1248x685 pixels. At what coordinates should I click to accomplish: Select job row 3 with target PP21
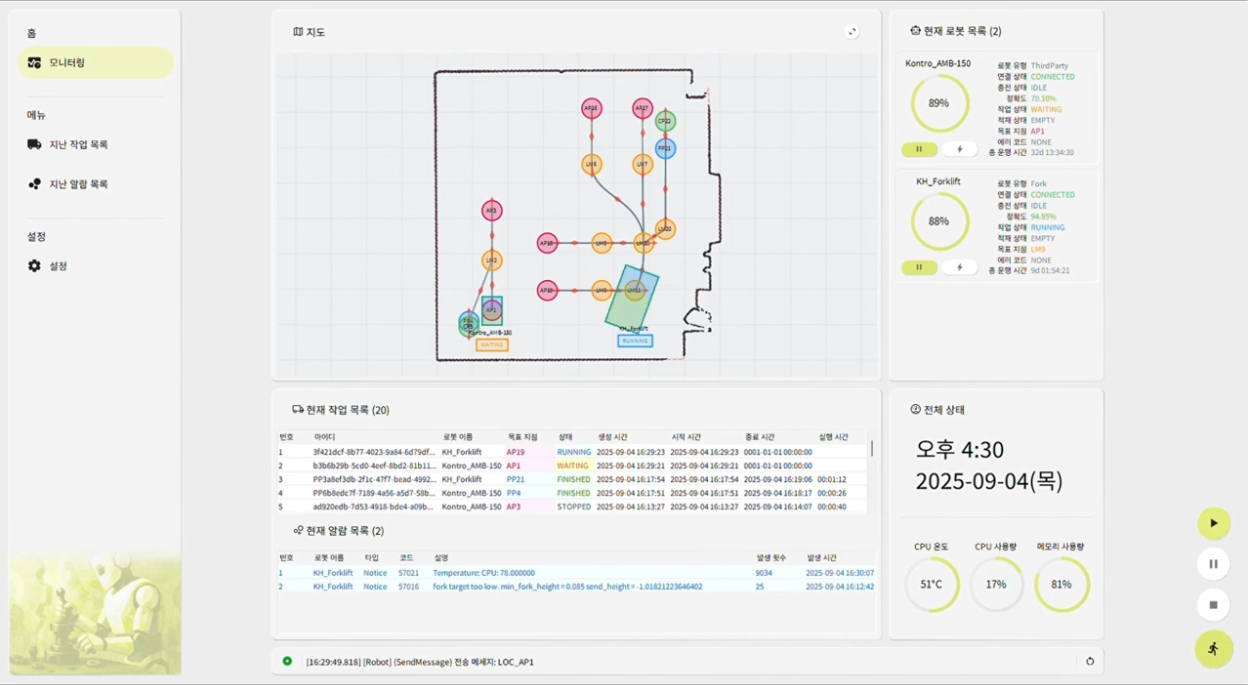pyautogui.click(x=571, y=479)
